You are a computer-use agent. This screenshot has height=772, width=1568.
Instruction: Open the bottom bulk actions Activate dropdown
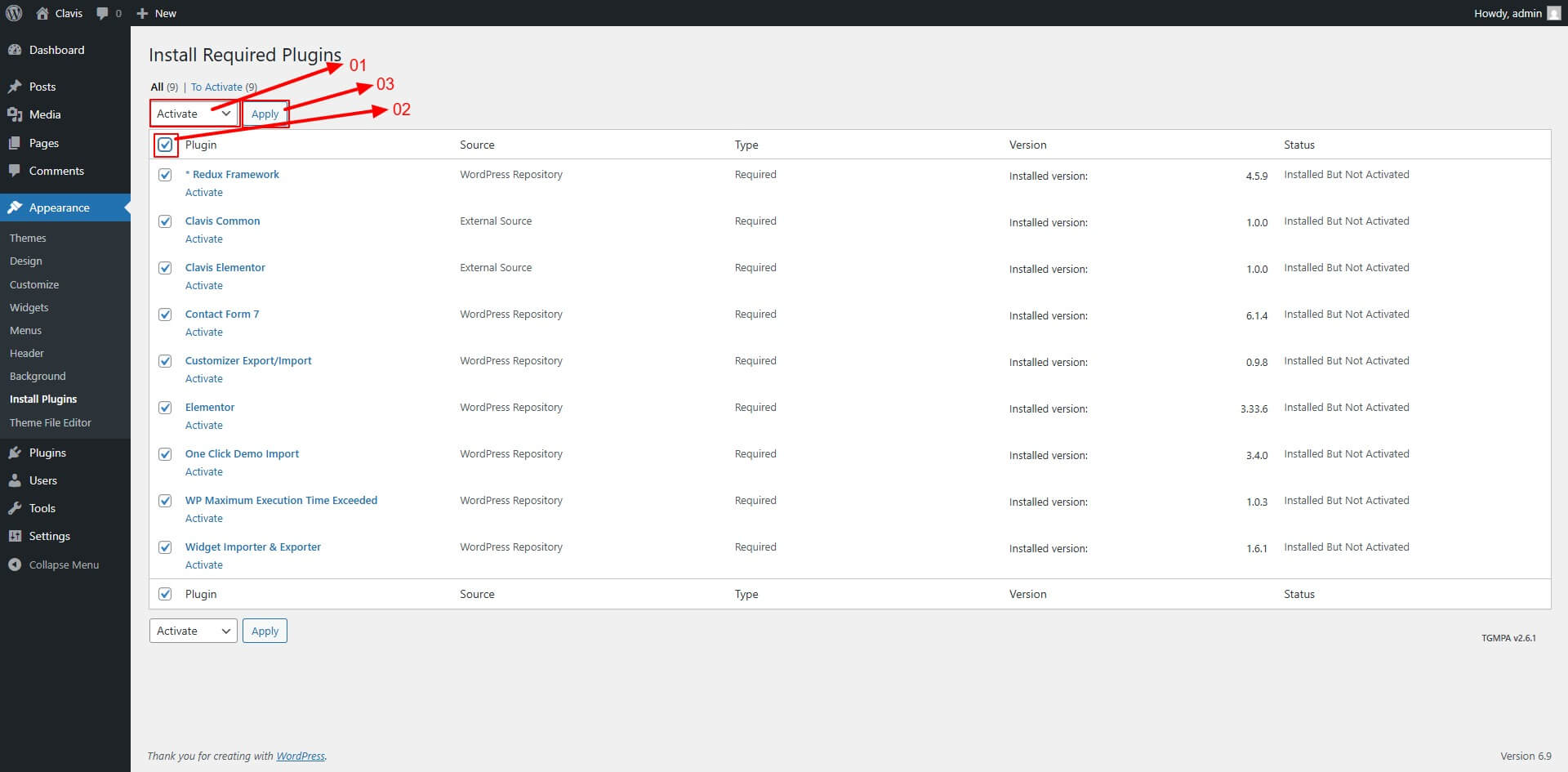tap(194, 631)
